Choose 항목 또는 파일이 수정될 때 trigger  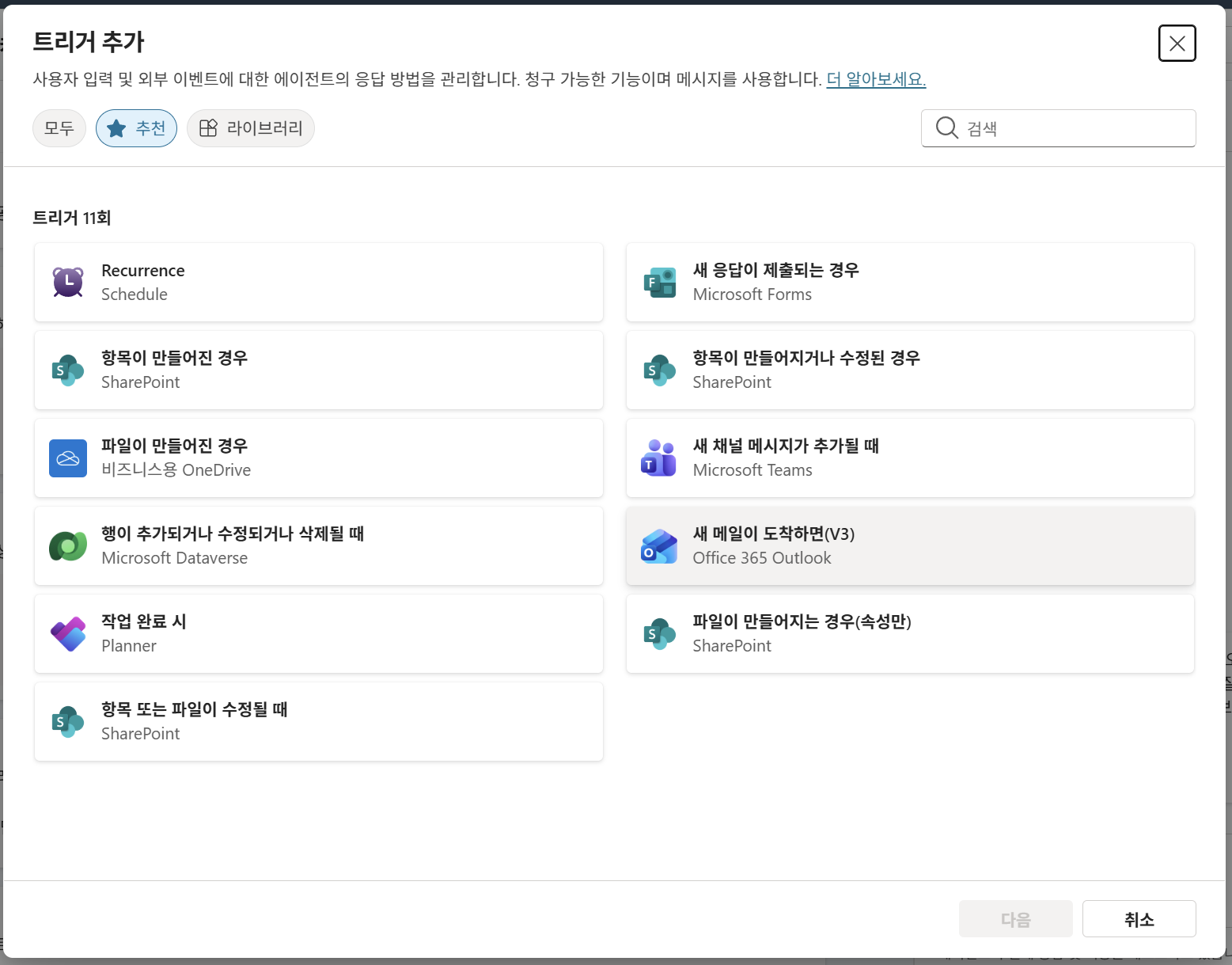coord(319,722)
